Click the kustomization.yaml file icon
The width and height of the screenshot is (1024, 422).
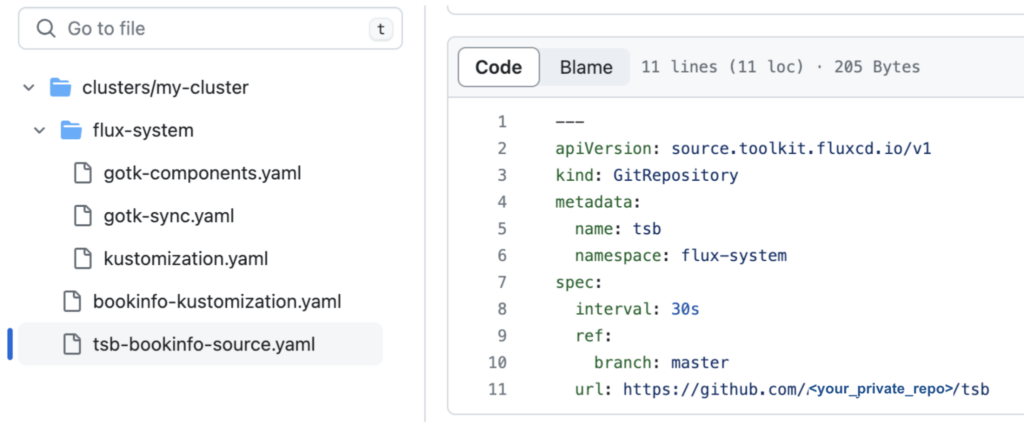[84, 259]
